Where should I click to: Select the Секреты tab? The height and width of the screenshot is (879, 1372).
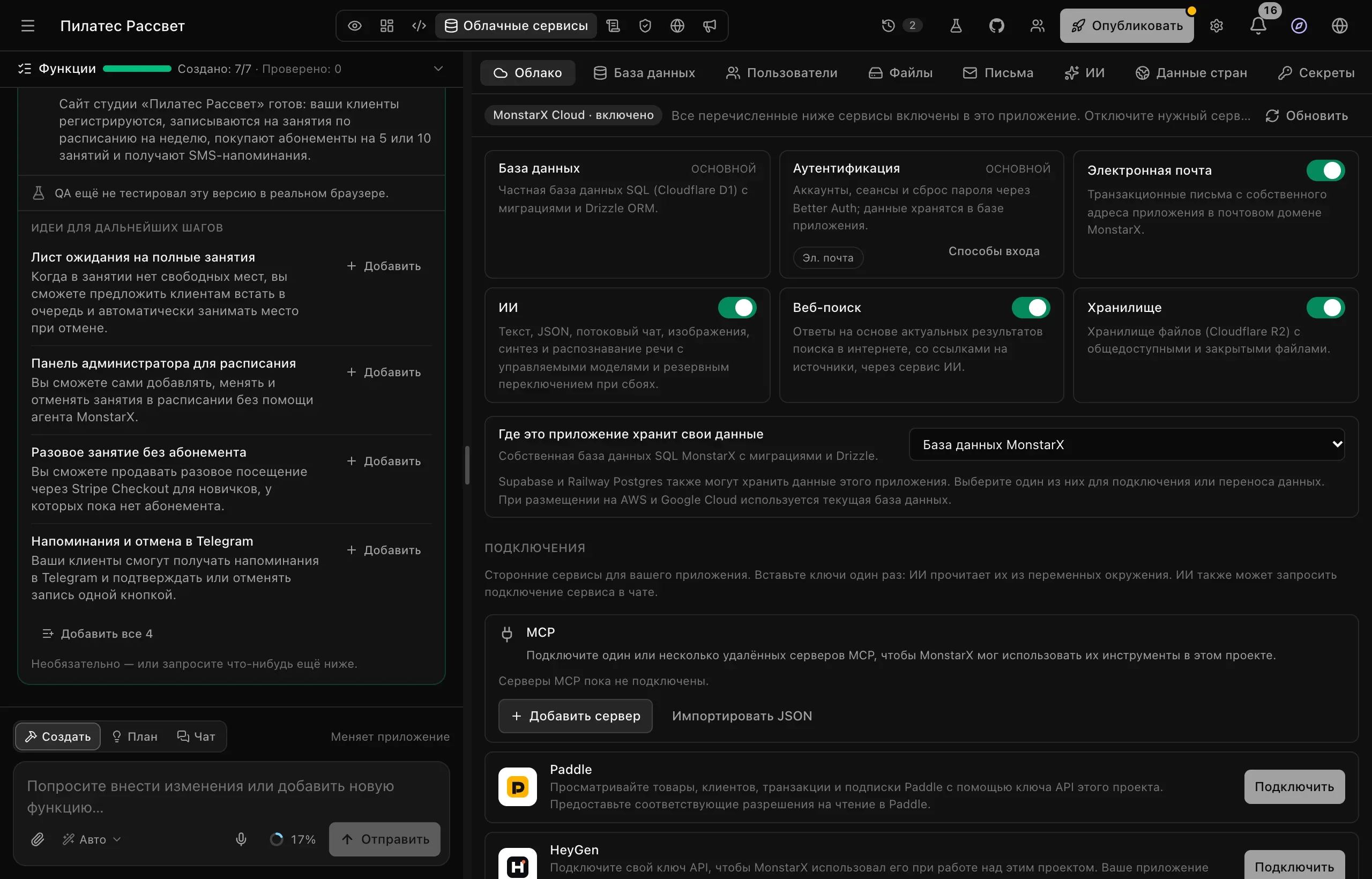[1316, 72]
